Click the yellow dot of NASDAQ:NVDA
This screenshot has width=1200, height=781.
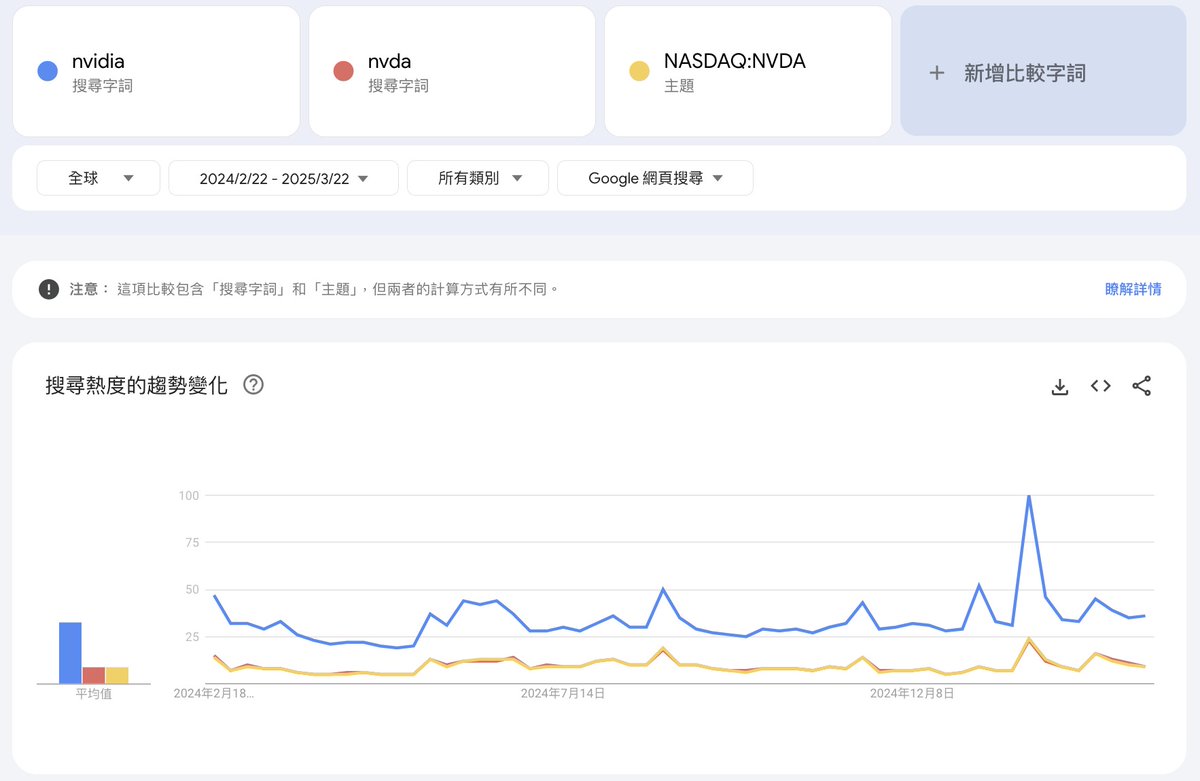[x=639, y=71]
